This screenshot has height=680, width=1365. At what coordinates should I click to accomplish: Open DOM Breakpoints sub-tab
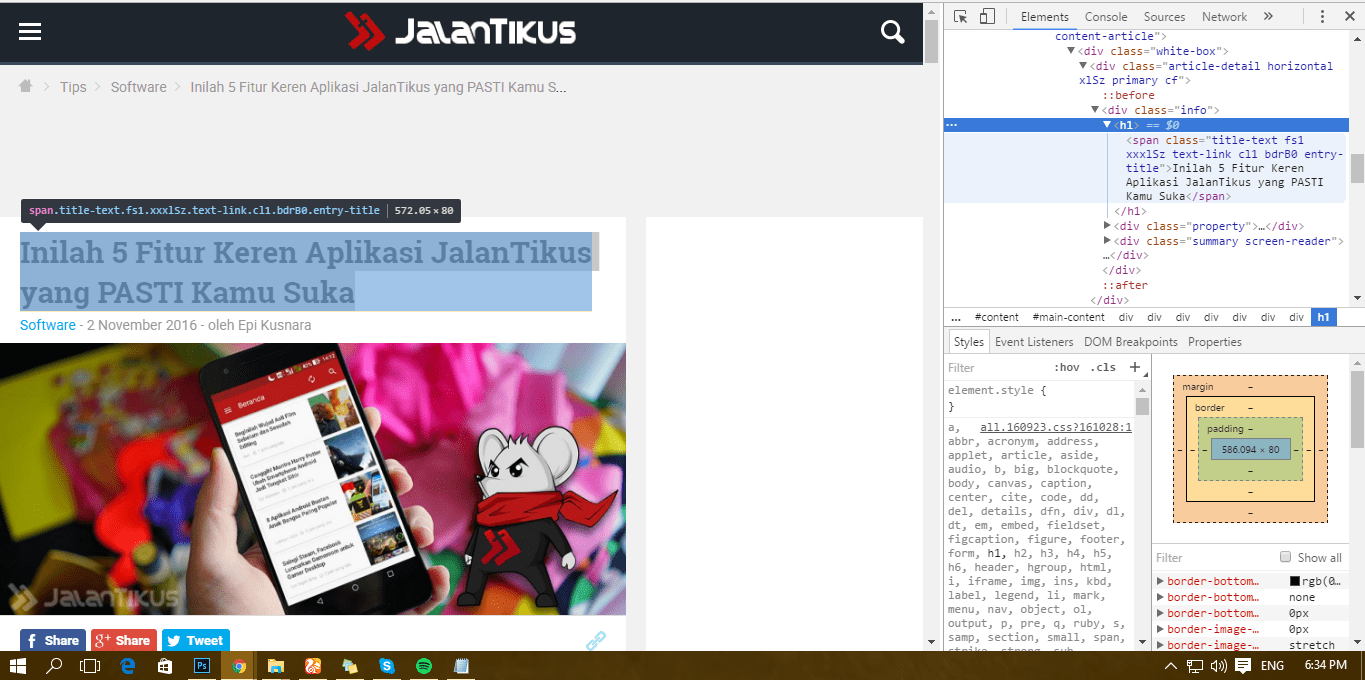(x=1131, y=342)
